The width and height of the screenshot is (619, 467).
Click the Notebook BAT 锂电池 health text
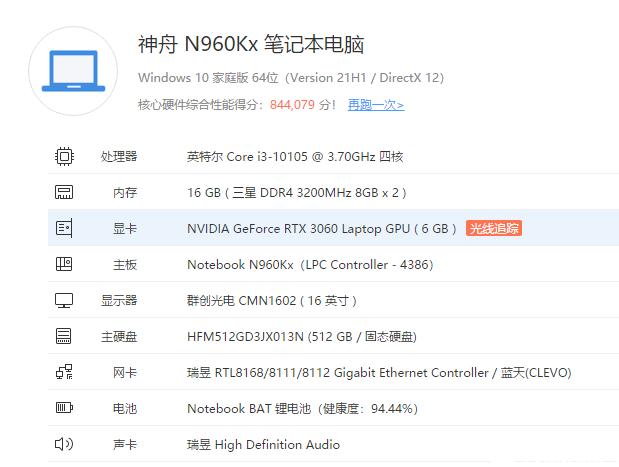pos(302,409)
